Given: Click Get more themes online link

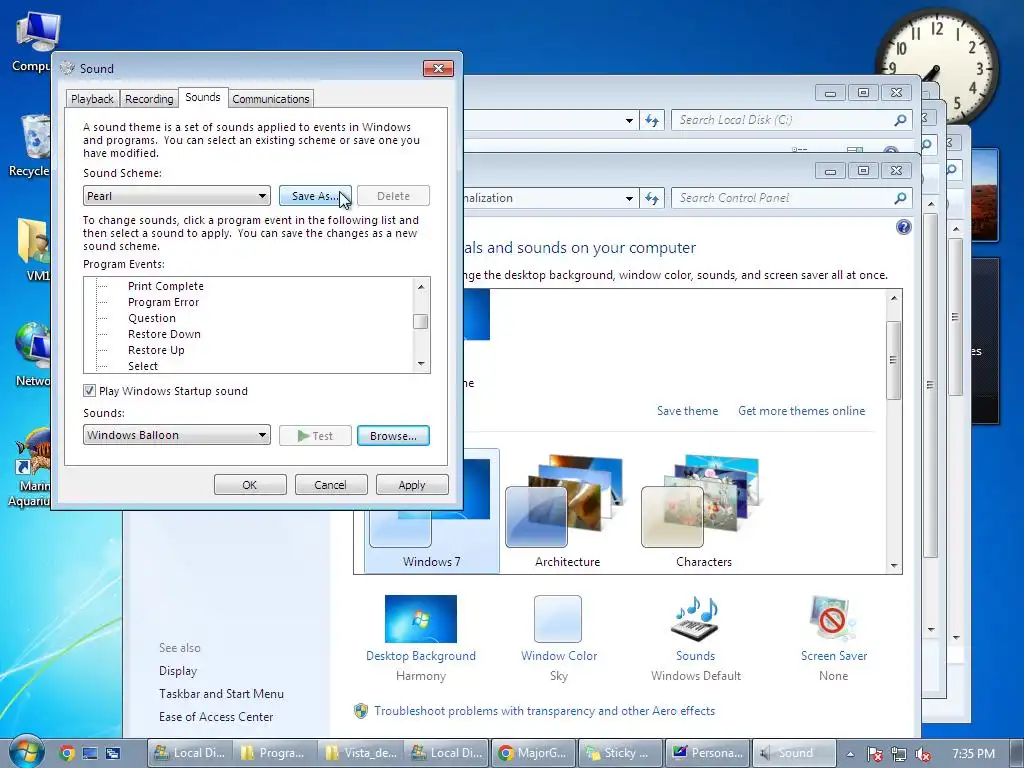Looking at the screenshot, I should point(801,411).
